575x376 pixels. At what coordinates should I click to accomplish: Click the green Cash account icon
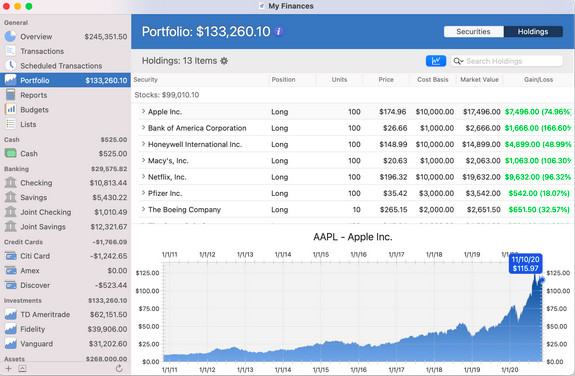(x=10, y=153)
